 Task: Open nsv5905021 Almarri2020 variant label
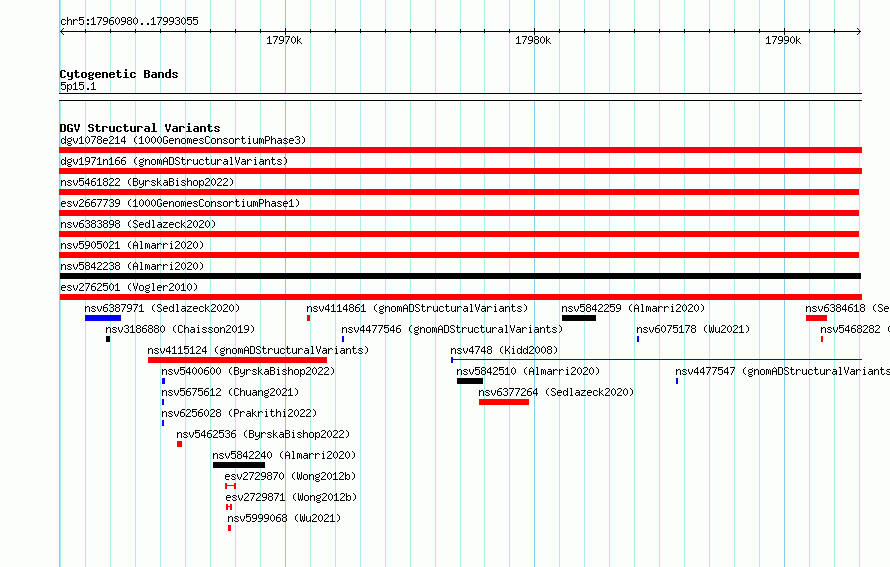132,245
